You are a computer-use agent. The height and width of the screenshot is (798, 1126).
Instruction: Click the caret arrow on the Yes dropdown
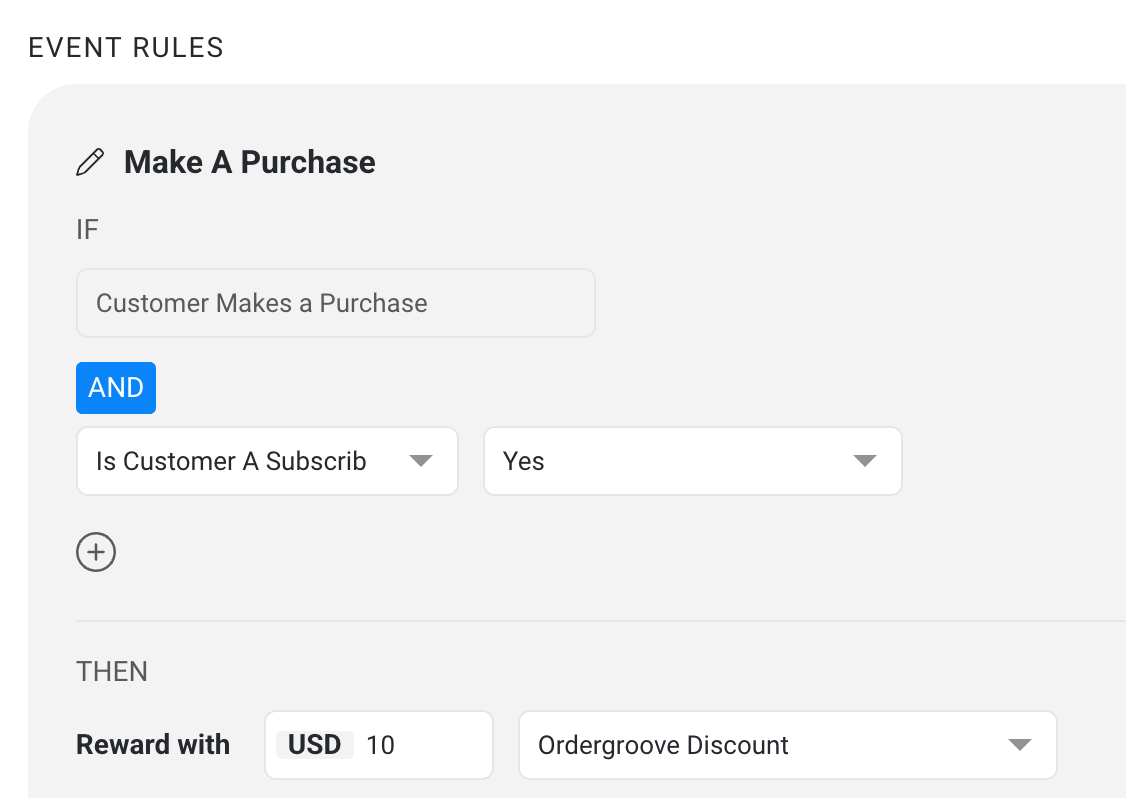click(865, 461)
